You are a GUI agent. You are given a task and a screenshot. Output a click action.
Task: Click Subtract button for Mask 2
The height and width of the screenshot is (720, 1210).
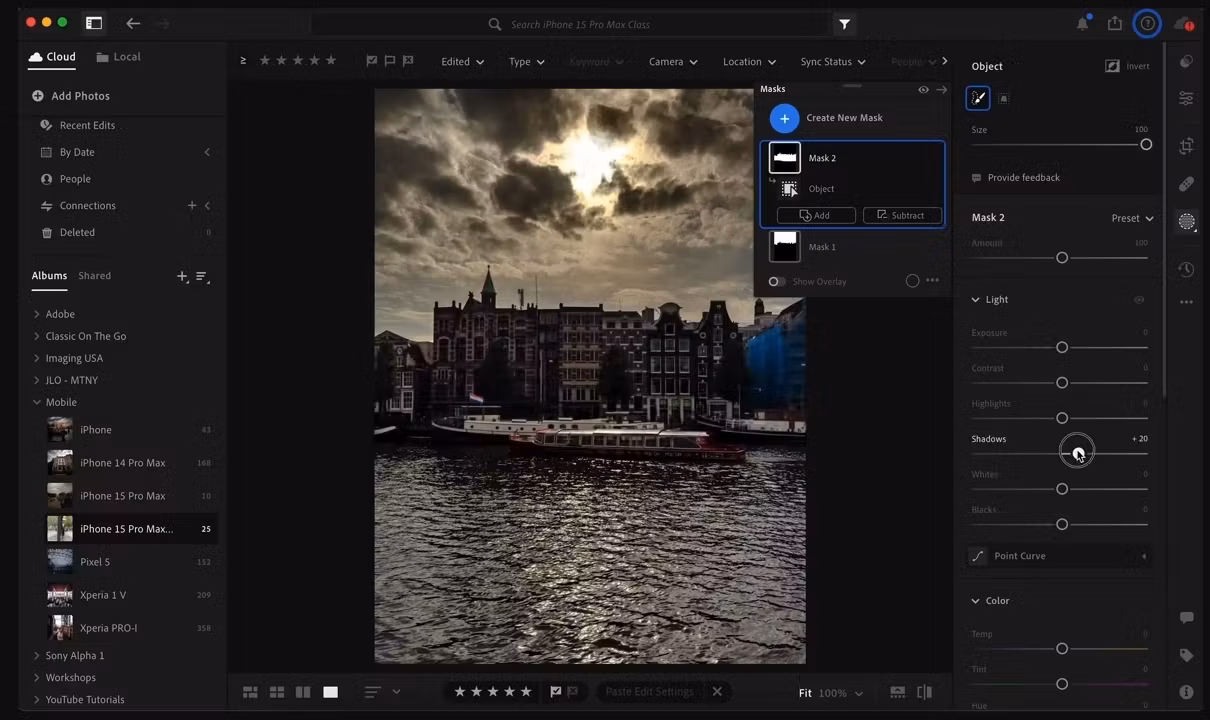901,215
